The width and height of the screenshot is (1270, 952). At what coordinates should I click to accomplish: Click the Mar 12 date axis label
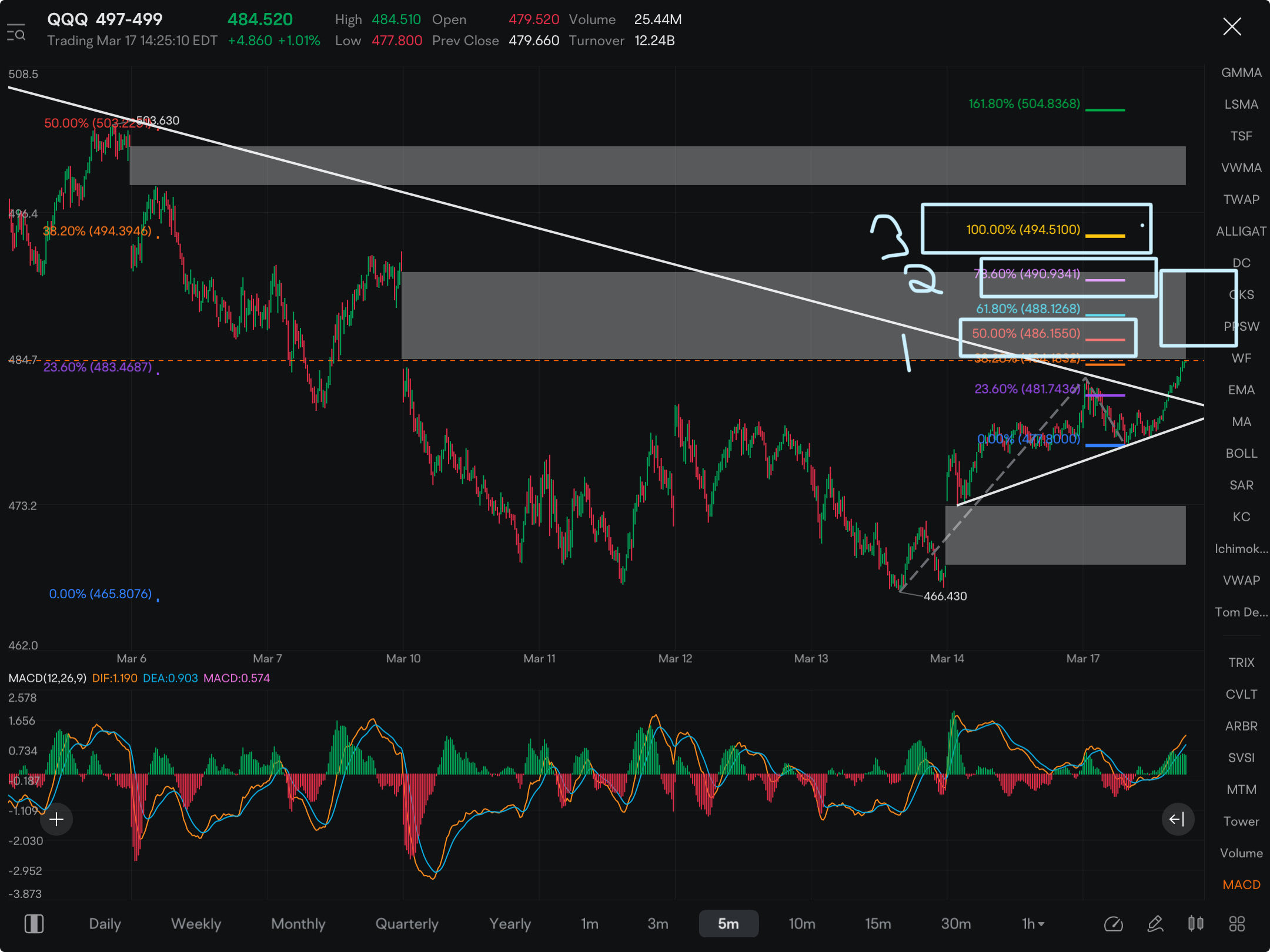(x=675, y=659)
